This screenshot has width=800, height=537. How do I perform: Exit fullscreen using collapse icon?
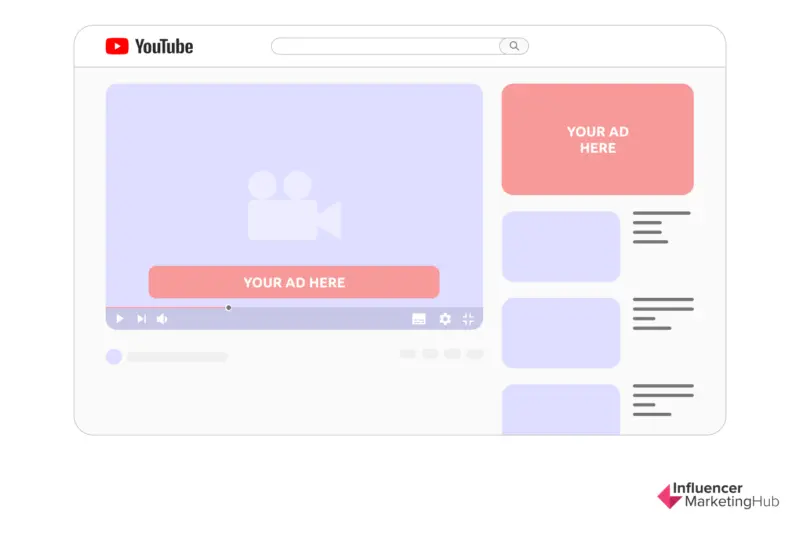[468, 319]
